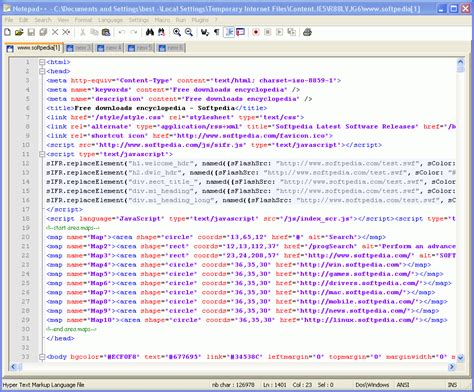The image size is (474, 392).
Task: Close current document with X toolbar icon
Action: pyautogui.click(x=55, y=32)
